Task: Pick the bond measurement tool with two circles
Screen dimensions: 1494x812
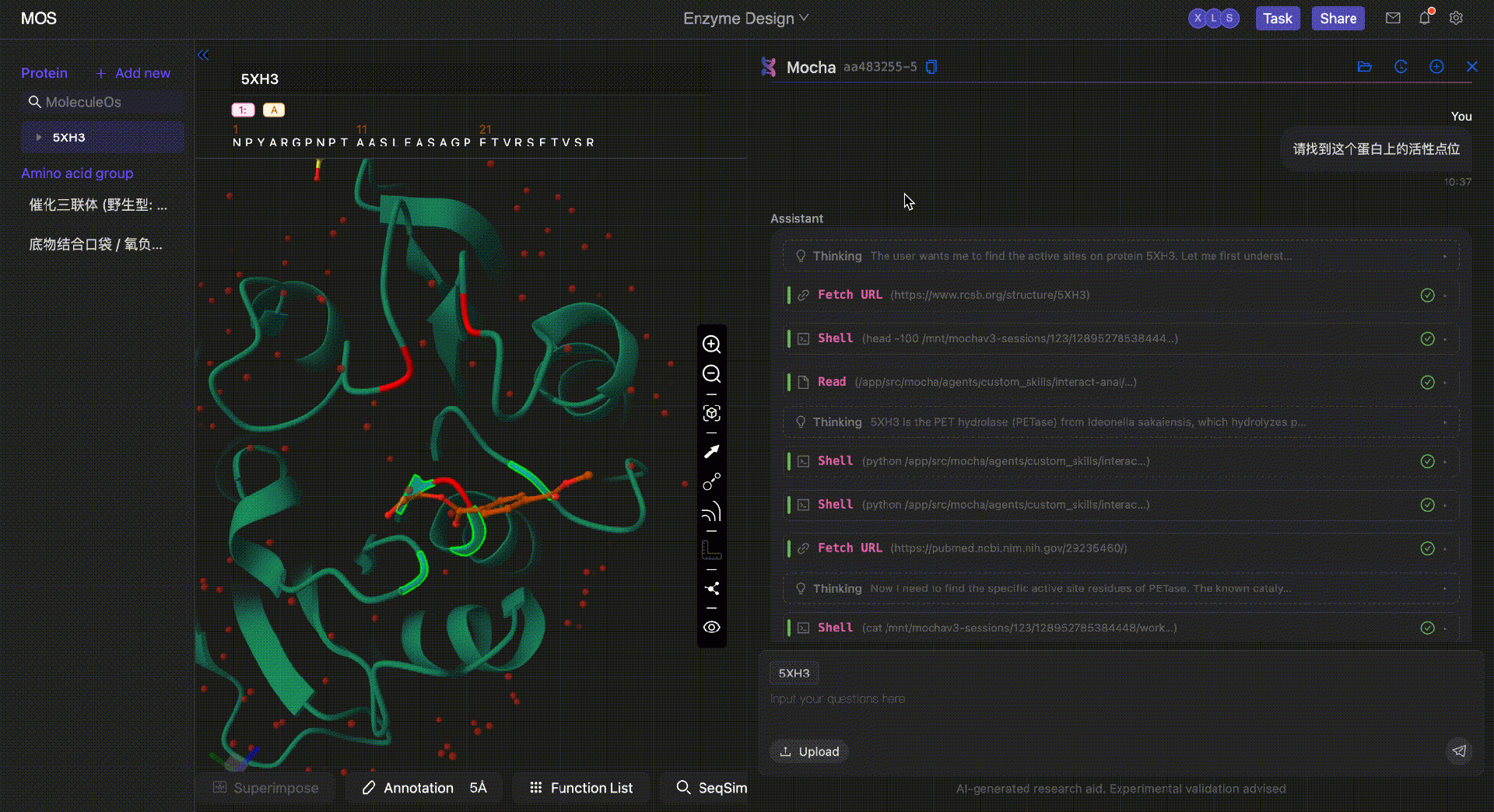Action: 711,482
